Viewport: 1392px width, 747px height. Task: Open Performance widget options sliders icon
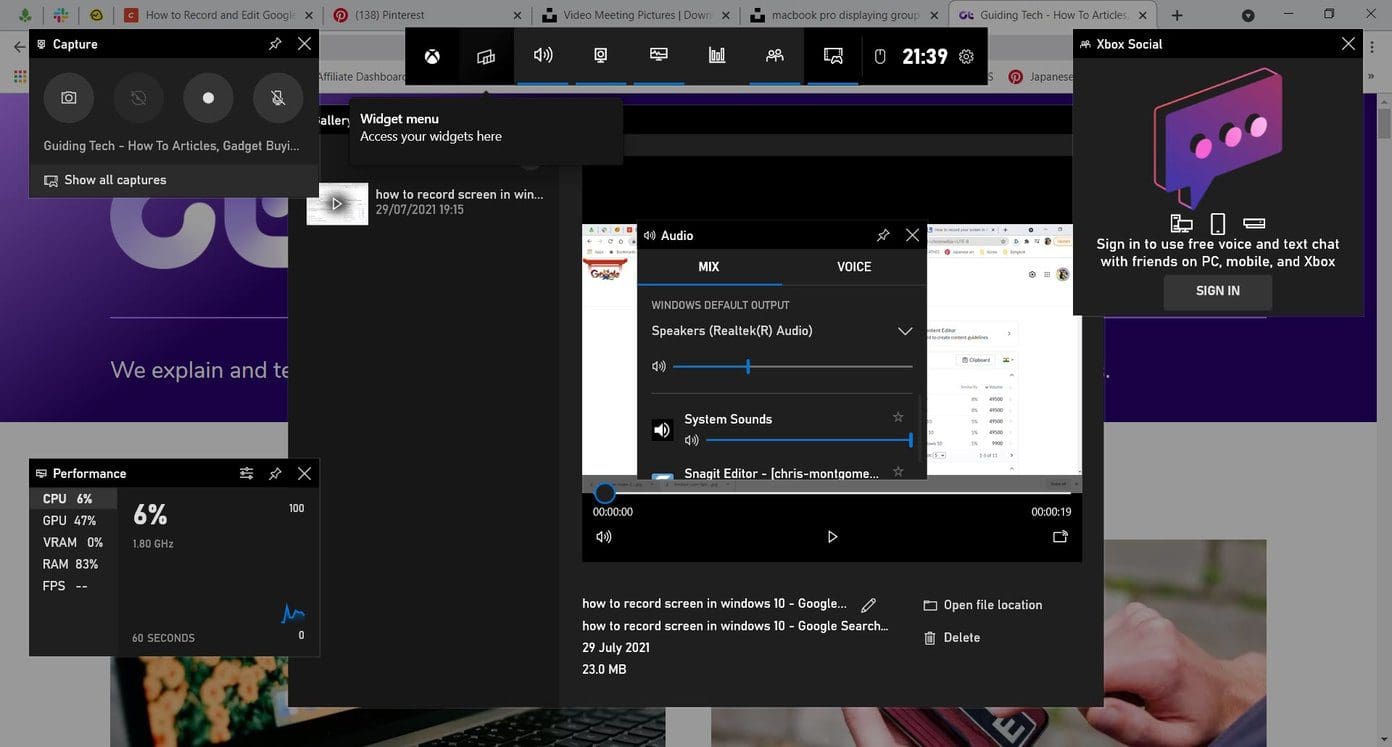246,473
